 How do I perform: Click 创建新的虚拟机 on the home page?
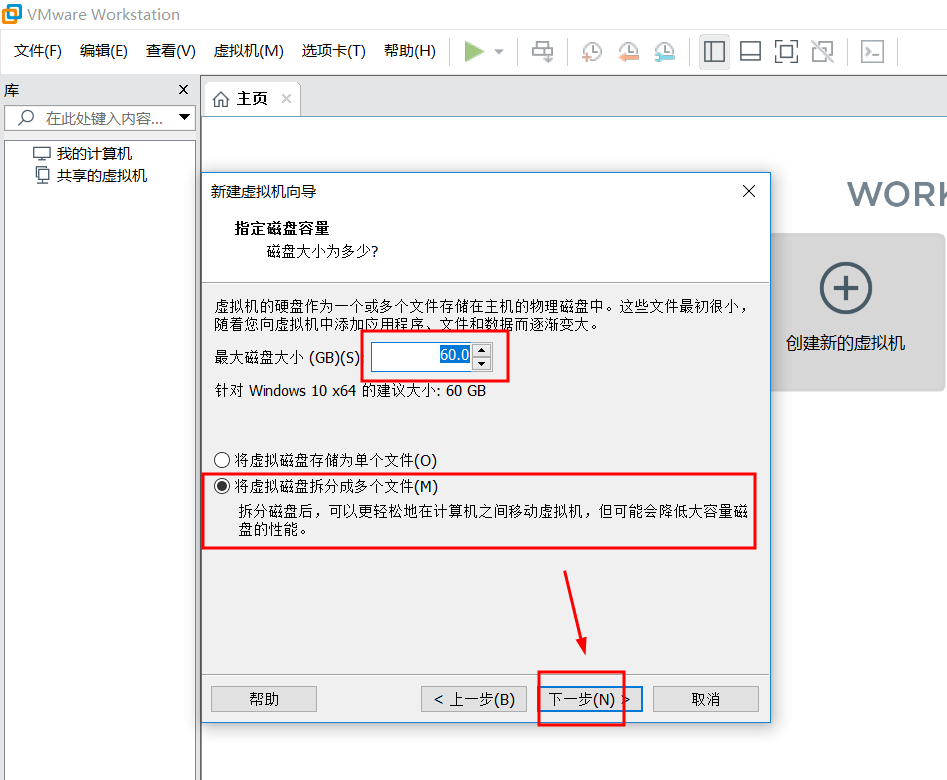[846, 343]
